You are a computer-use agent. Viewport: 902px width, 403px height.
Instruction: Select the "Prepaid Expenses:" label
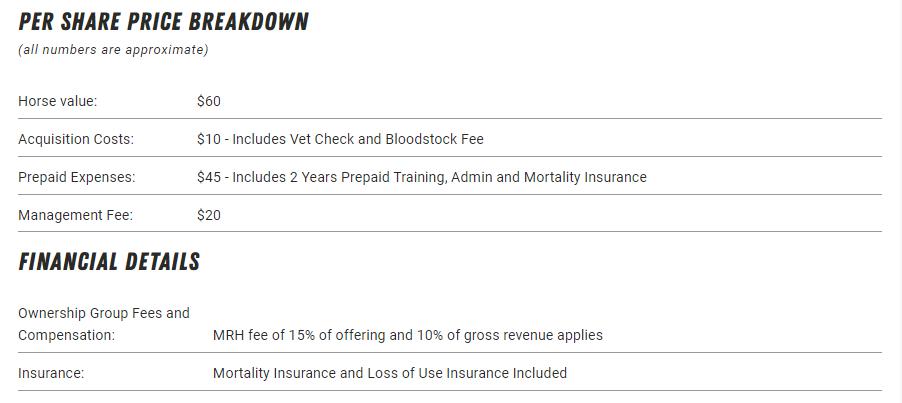(77, 177)
